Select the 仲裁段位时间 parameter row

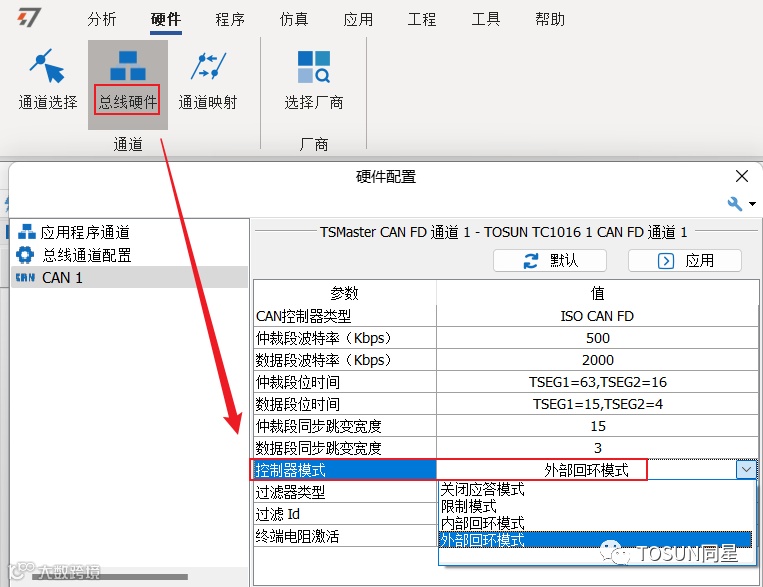345,382
